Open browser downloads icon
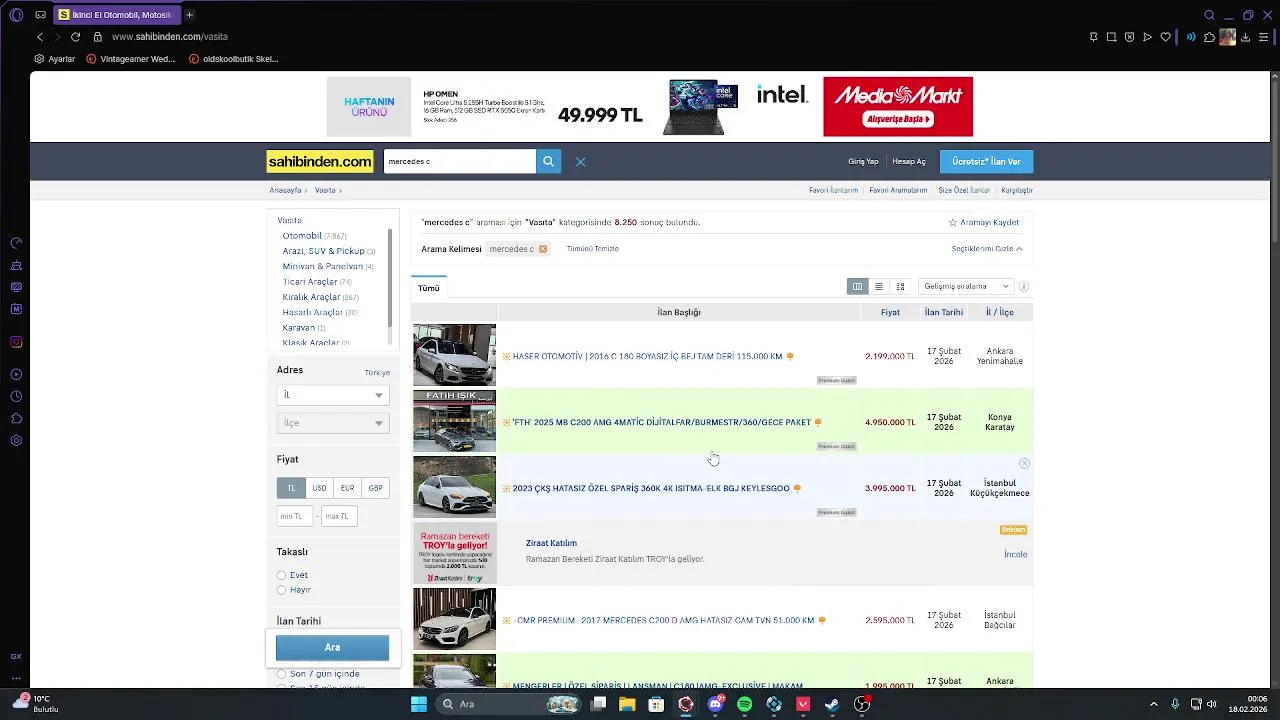This screenshot has height=720, width=1280. [x=1245, y=37]
